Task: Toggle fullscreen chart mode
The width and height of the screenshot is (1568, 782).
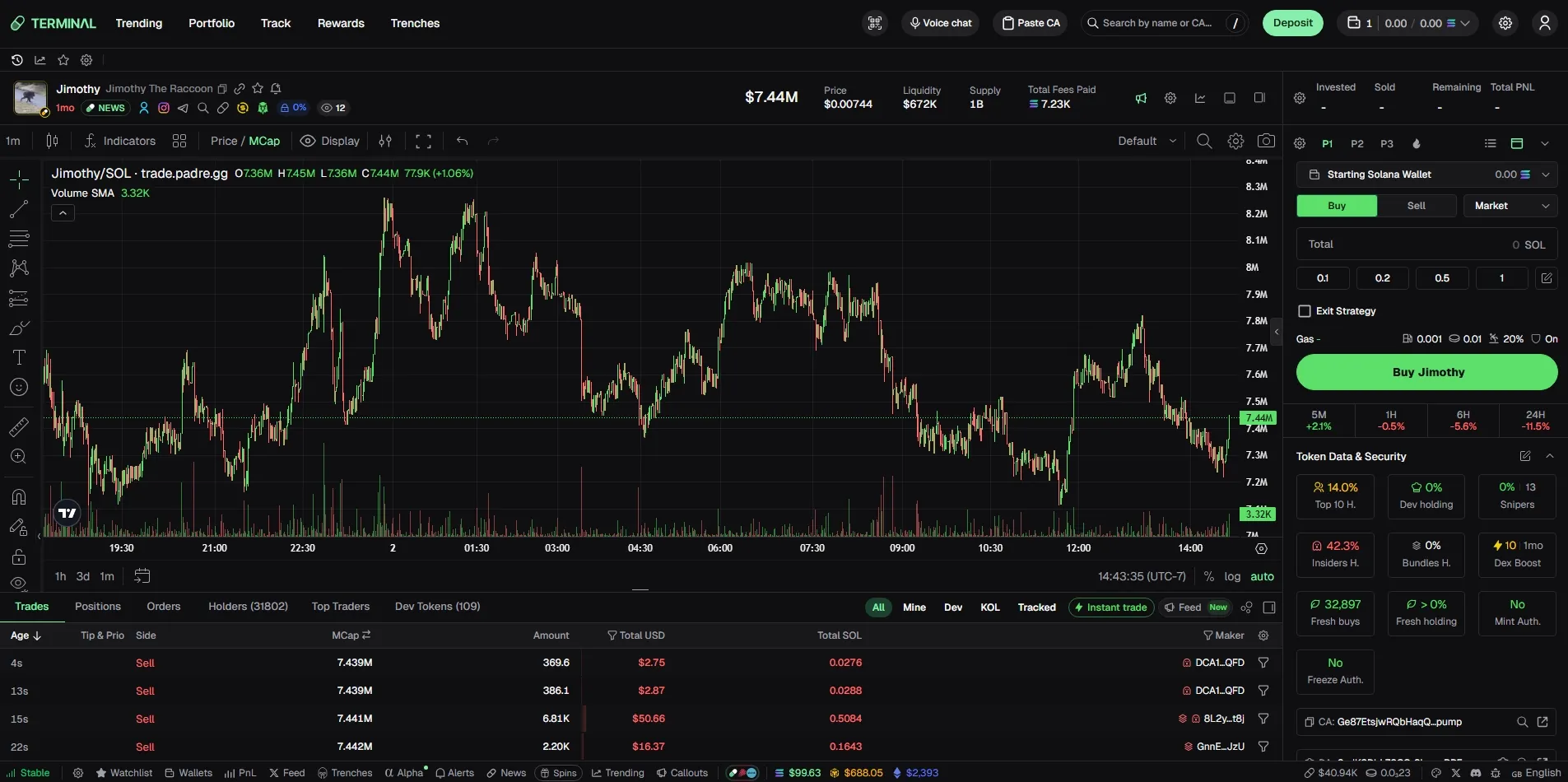Action: point(423,141)
